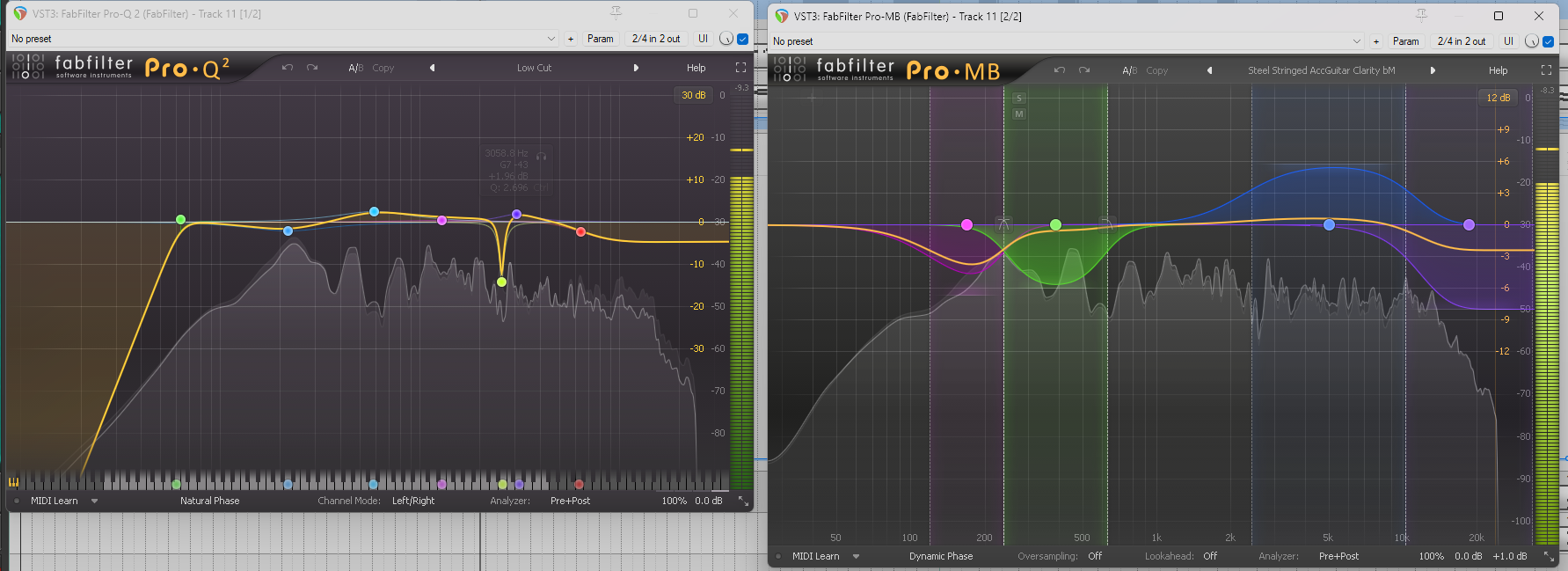The height and width of the screenshot is (571, 1568).
Task: Select the yellow-green notch band node
Action: [501, 282]
